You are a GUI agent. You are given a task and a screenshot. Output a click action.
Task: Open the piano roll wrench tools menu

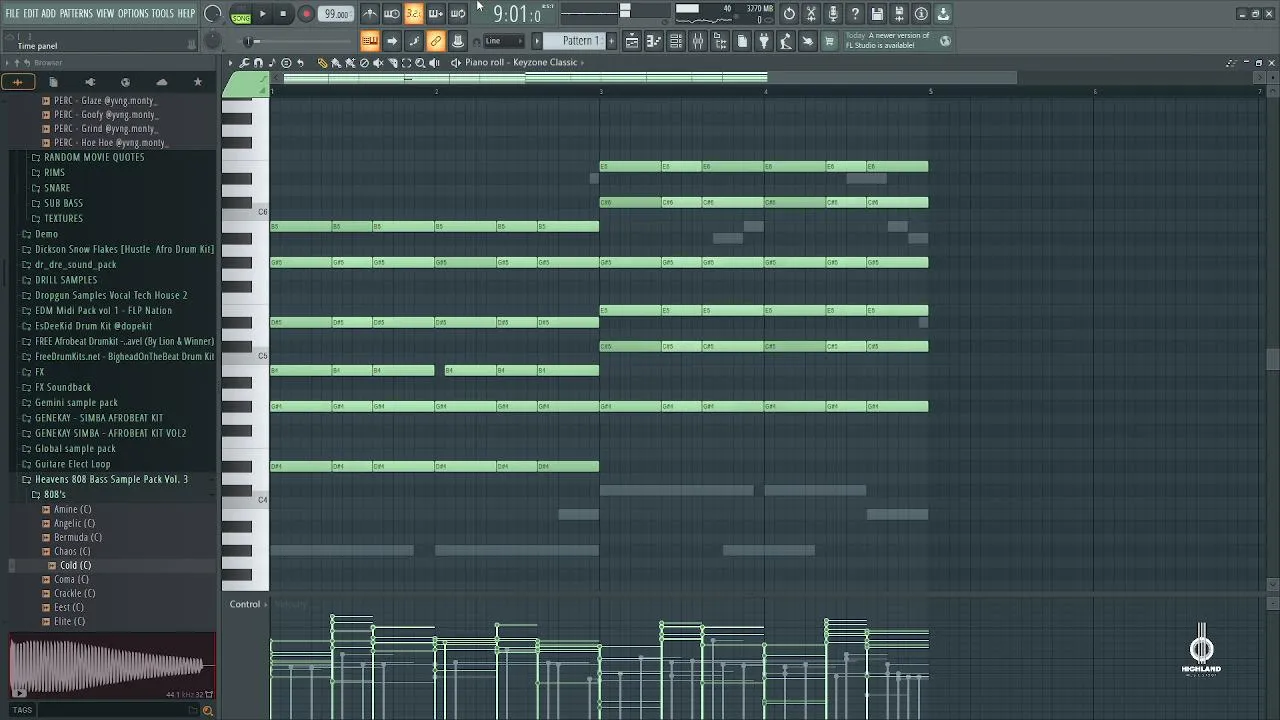245,63
